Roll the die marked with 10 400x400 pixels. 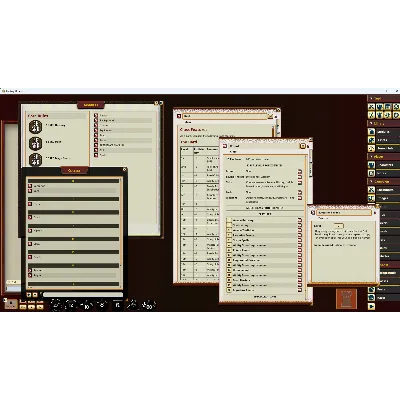[x=87, y=305]
